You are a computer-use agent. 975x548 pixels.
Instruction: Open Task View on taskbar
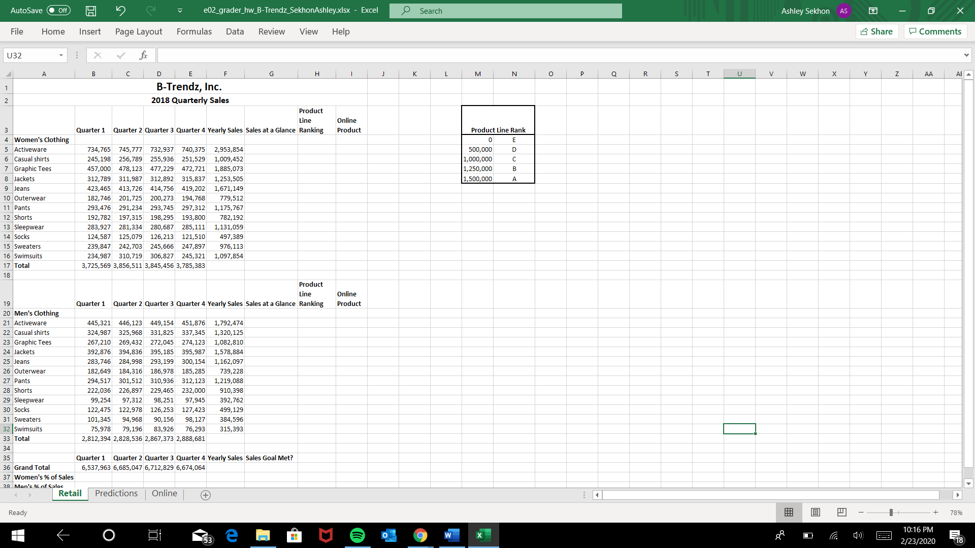pyautogui.click(x=154, y=536)
